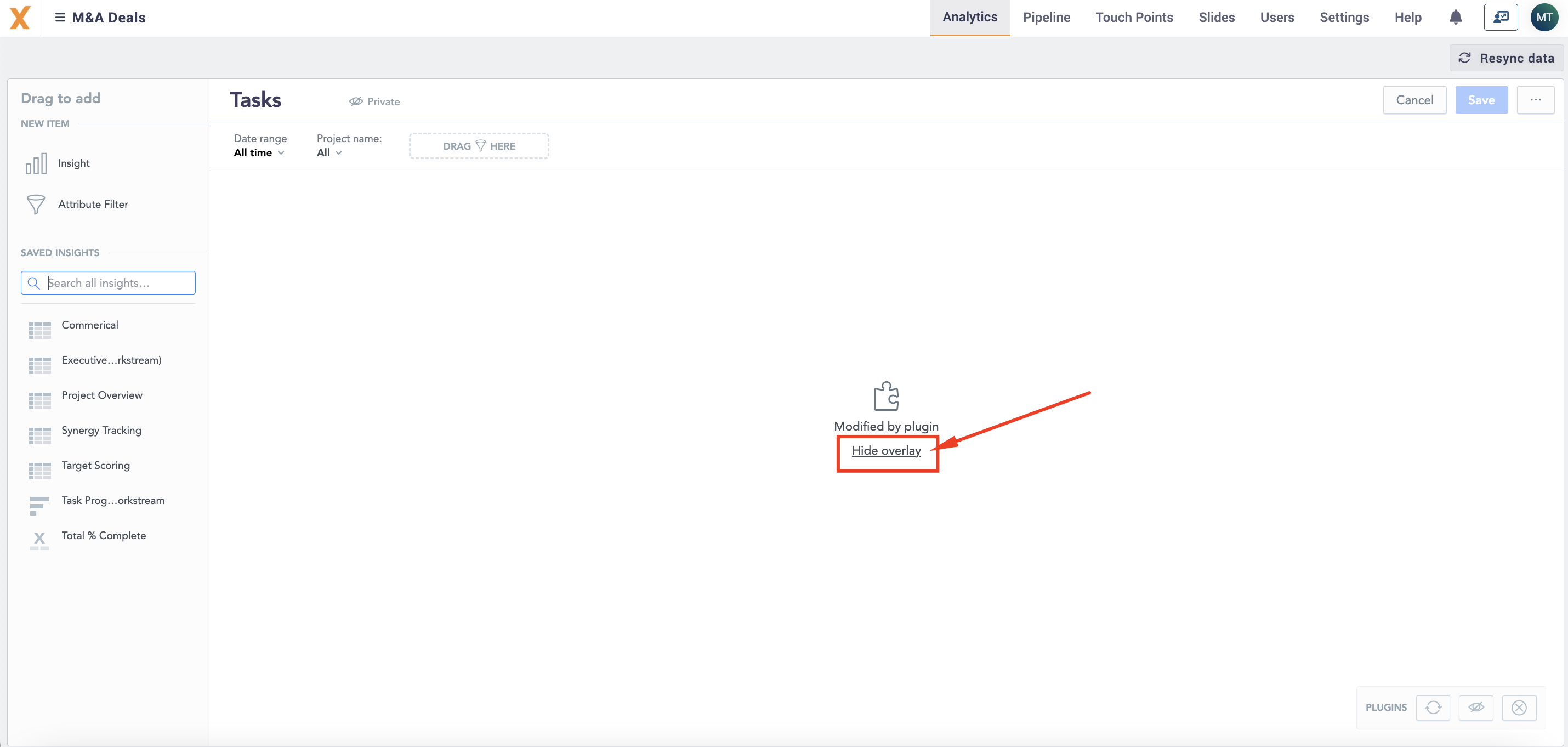Click the magnifier icon in insights search
Screen dimensions: 1568x747
pos(34,283)
